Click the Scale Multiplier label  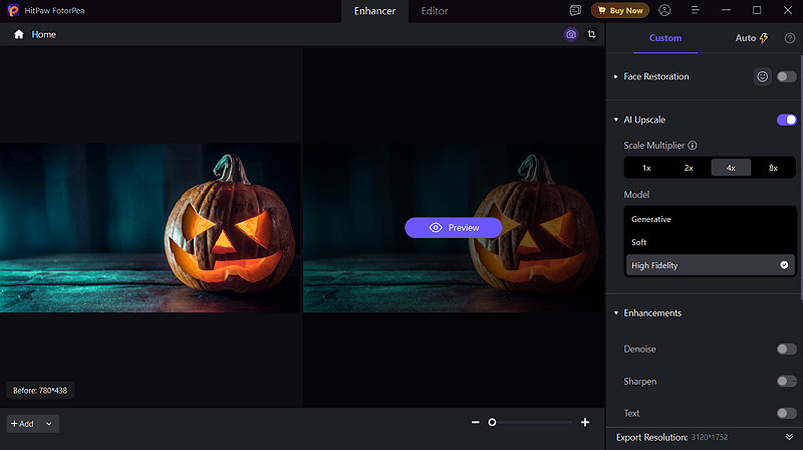(653, 145)
